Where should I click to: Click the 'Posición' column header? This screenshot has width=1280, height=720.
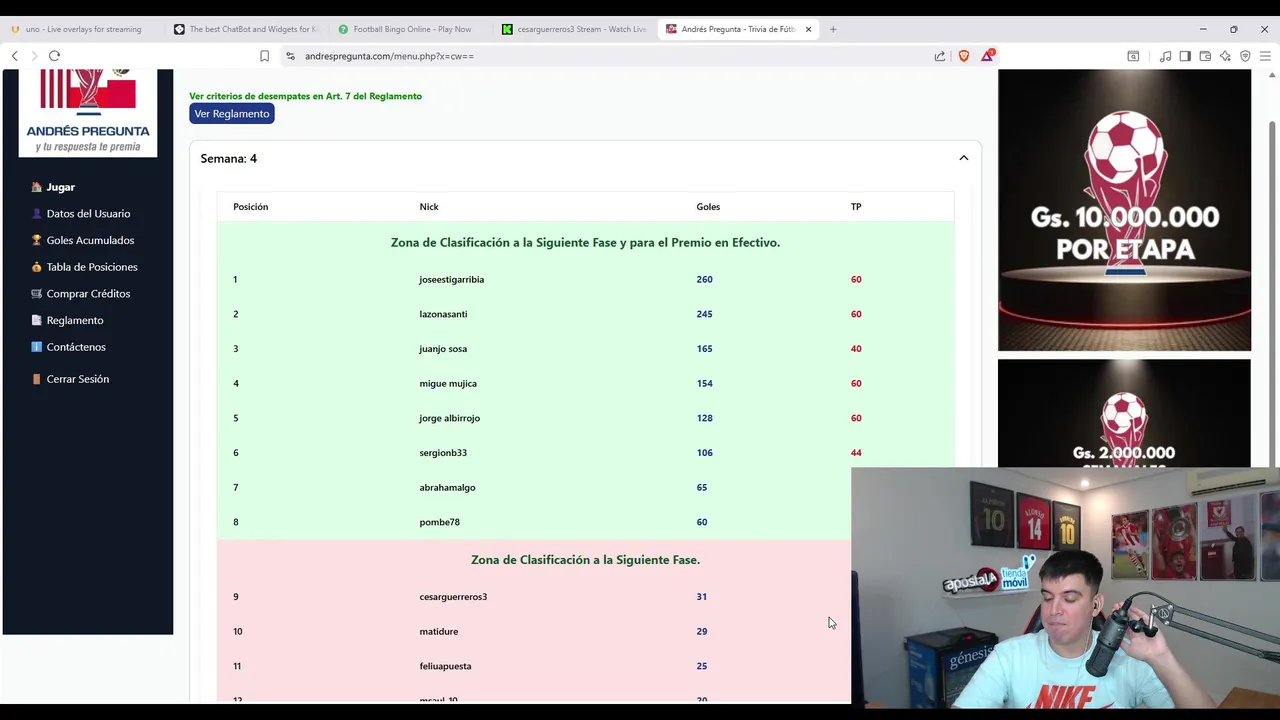point(250,207)
